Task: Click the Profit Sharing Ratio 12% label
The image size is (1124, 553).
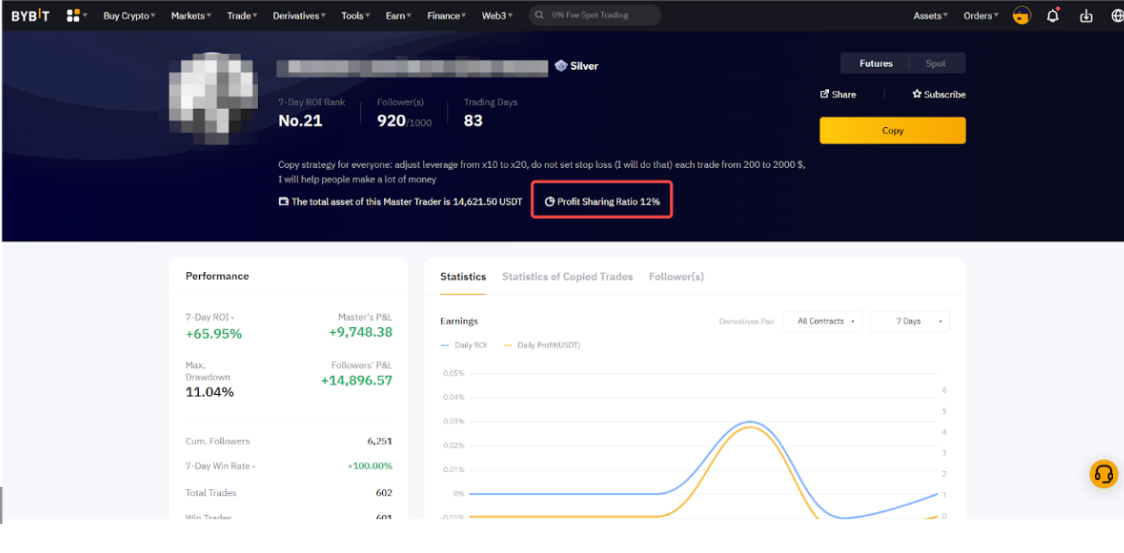Action: 602,201
